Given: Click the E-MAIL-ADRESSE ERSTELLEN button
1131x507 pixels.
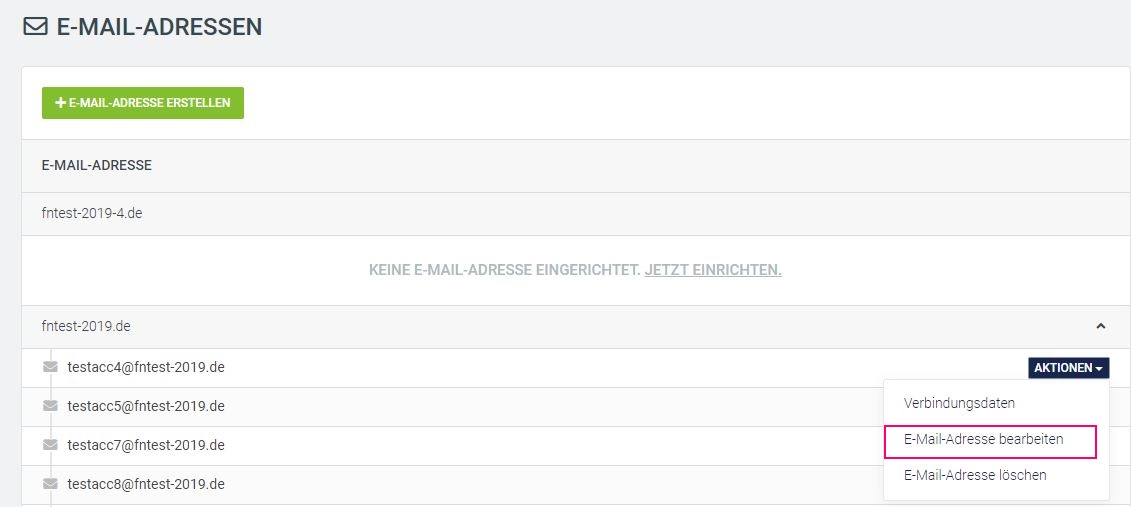Looking at the screenshot, I should click(143, 103).
